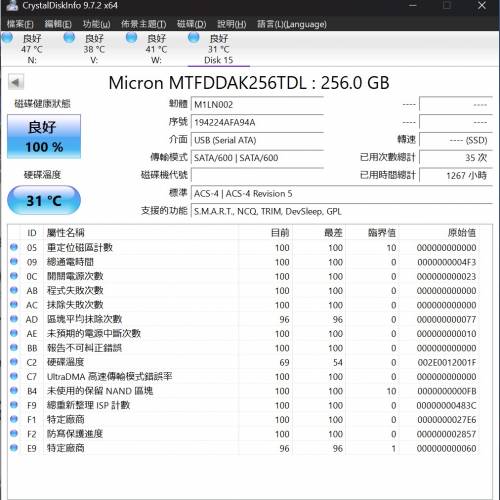
Task: Switch to the N: drive 47 °C tab
Action: (x=32, y=49)
